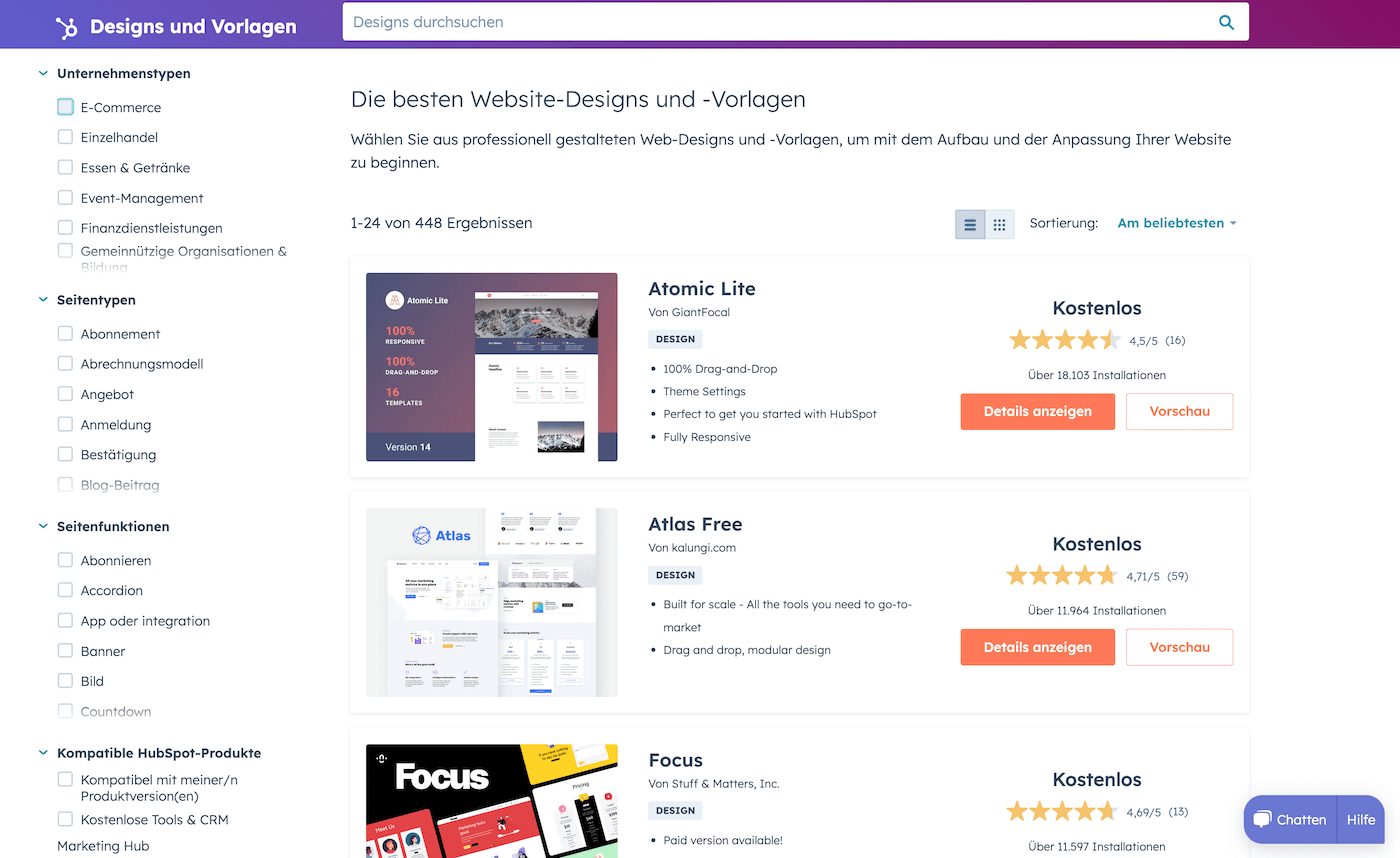
Task: Open the Chatten chat button
Action: [1290, 819]
